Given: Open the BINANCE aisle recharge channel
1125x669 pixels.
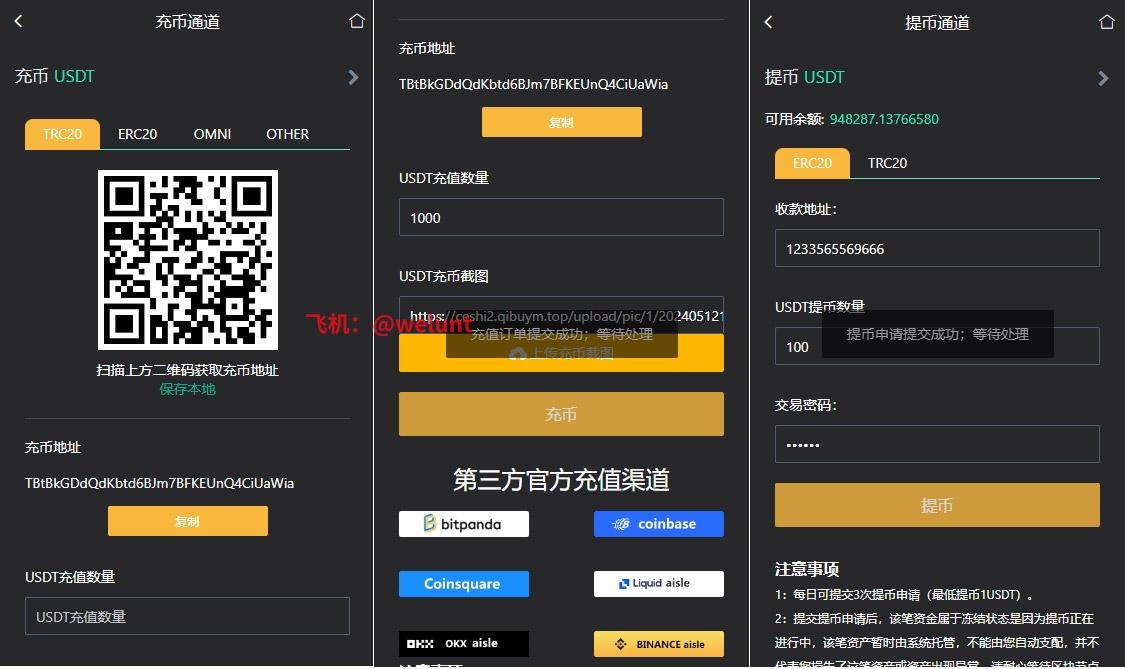Looking at the screenshot, I should (659, 644).
